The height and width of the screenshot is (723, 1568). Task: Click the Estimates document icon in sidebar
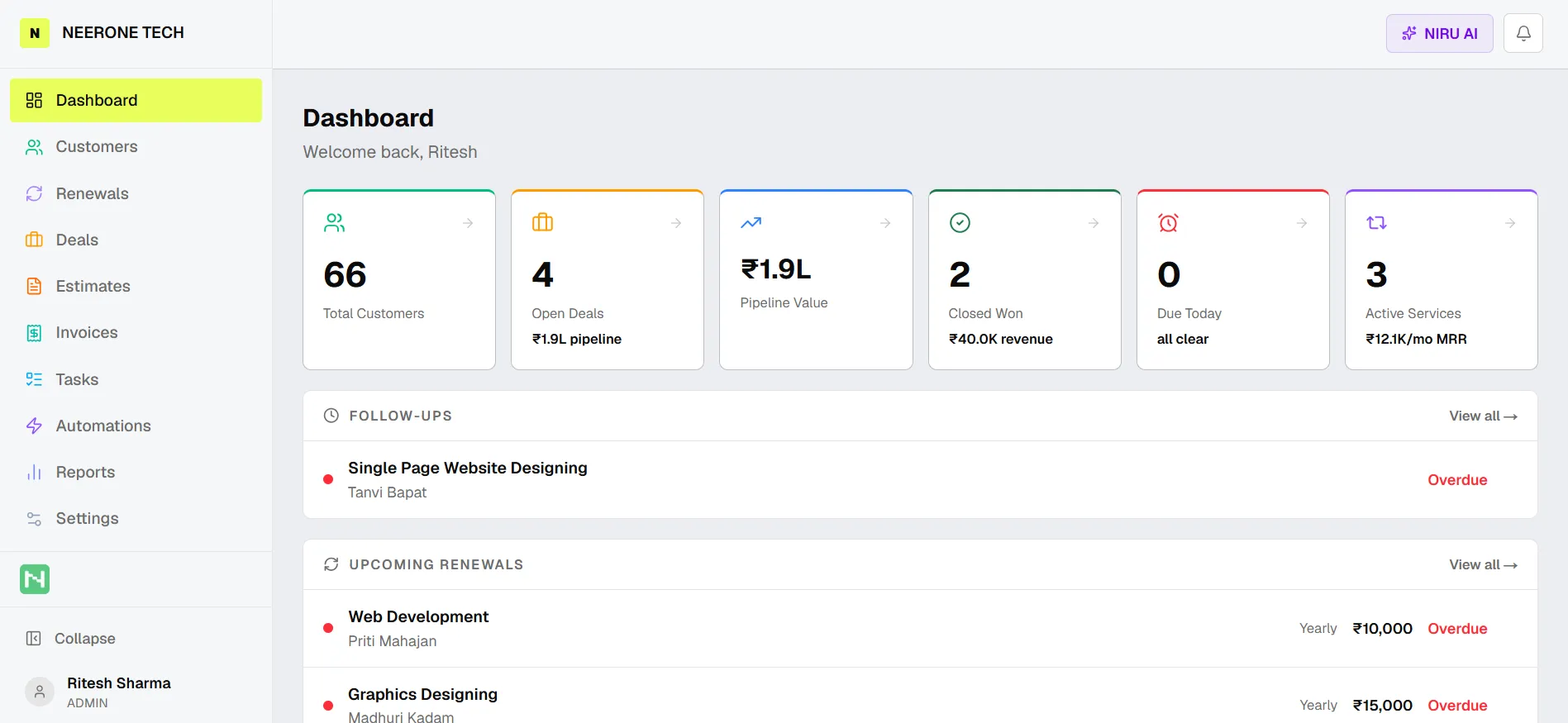point(34,286)
